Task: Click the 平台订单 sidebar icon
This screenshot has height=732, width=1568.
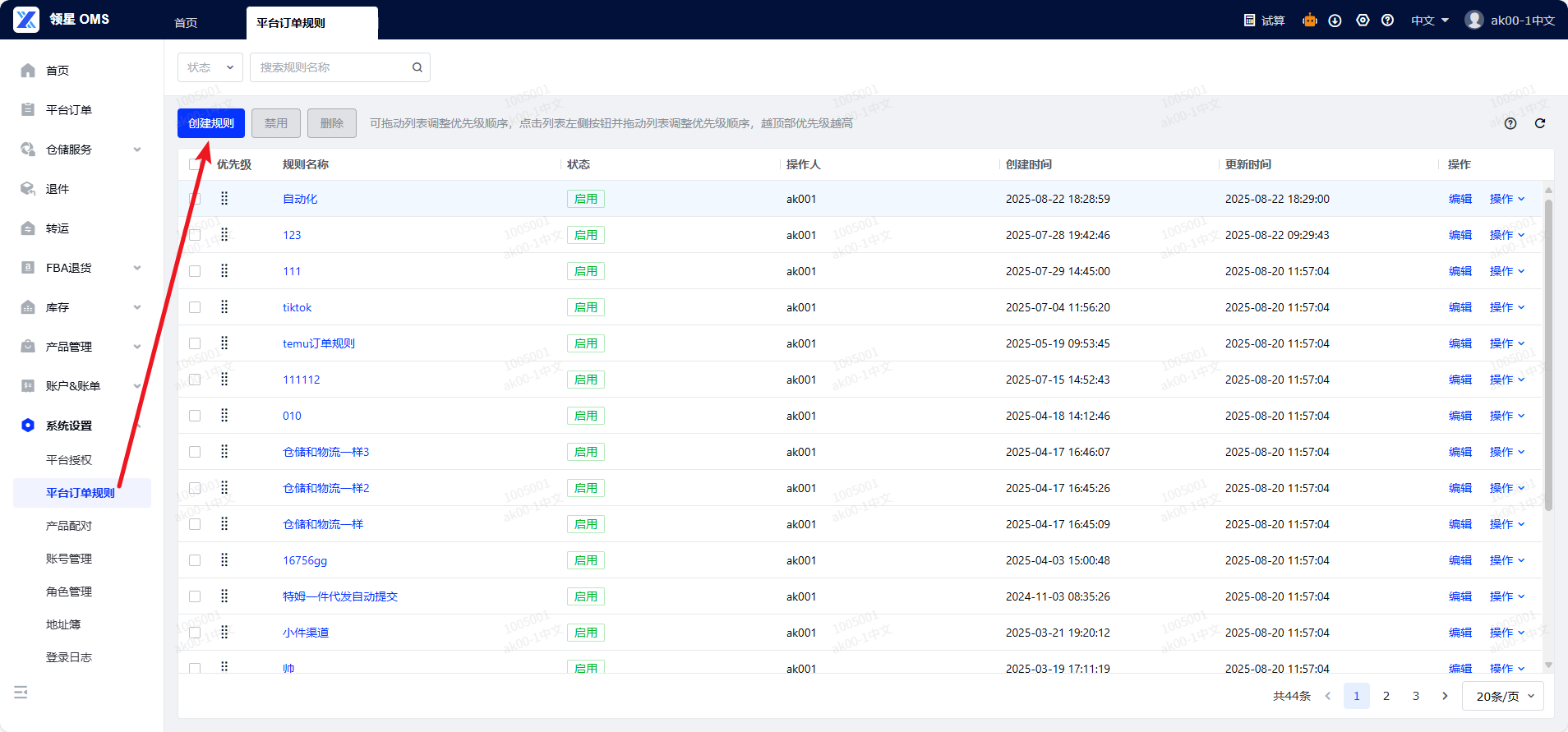Action: 28,110
